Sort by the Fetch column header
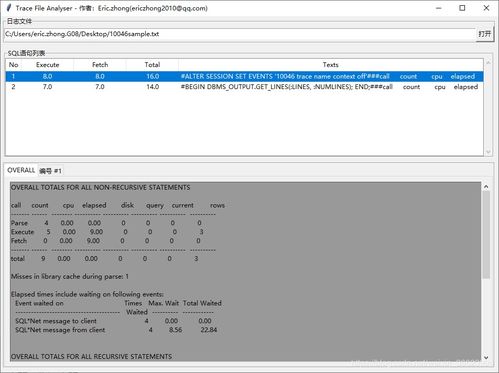This screenshot has height=373, width=499. pos(100,65)
